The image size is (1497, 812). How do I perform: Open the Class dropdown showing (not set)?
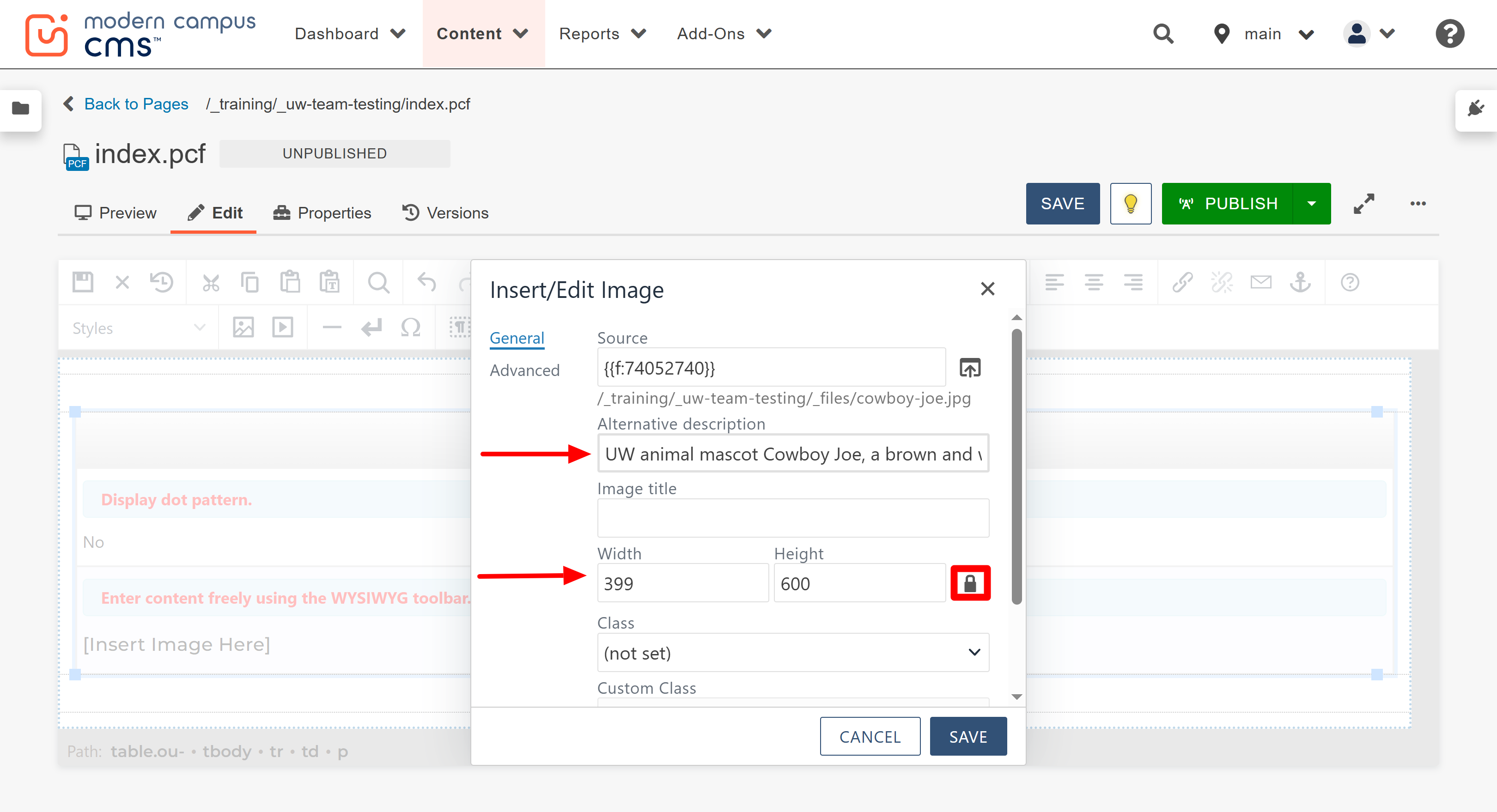[793, 652]
